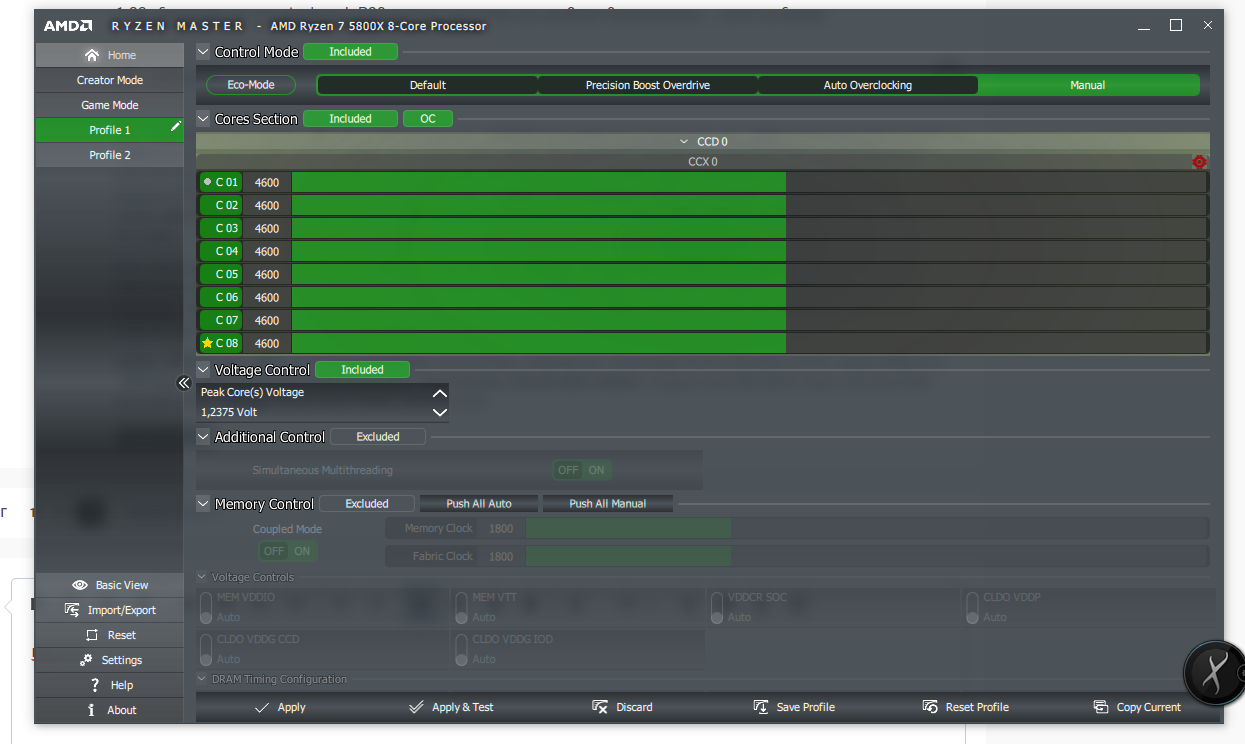Toggle the Voltage Control Included button

362,370
